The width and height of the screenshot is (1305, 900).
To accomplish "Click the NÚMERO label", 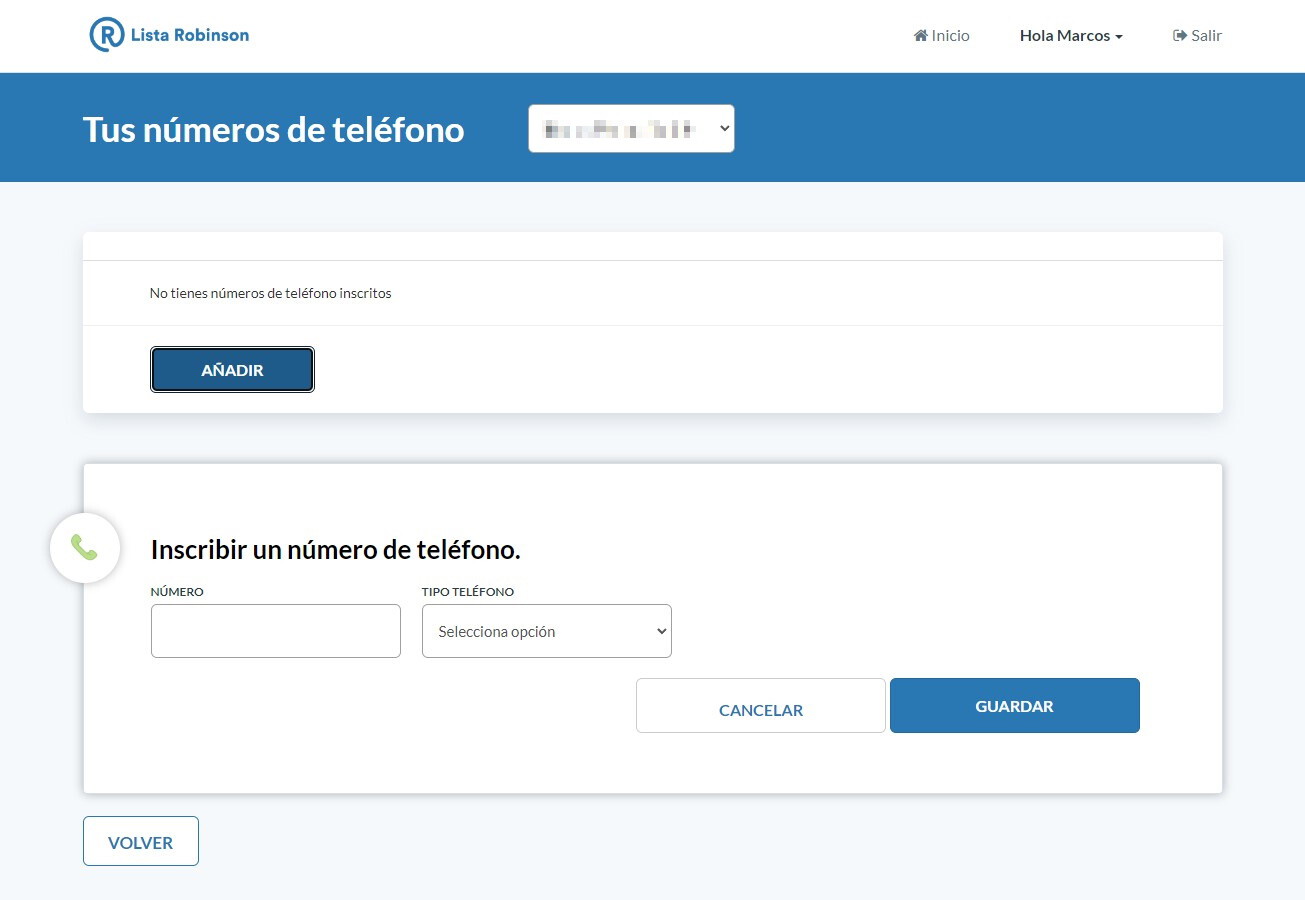I will [177, 592].
